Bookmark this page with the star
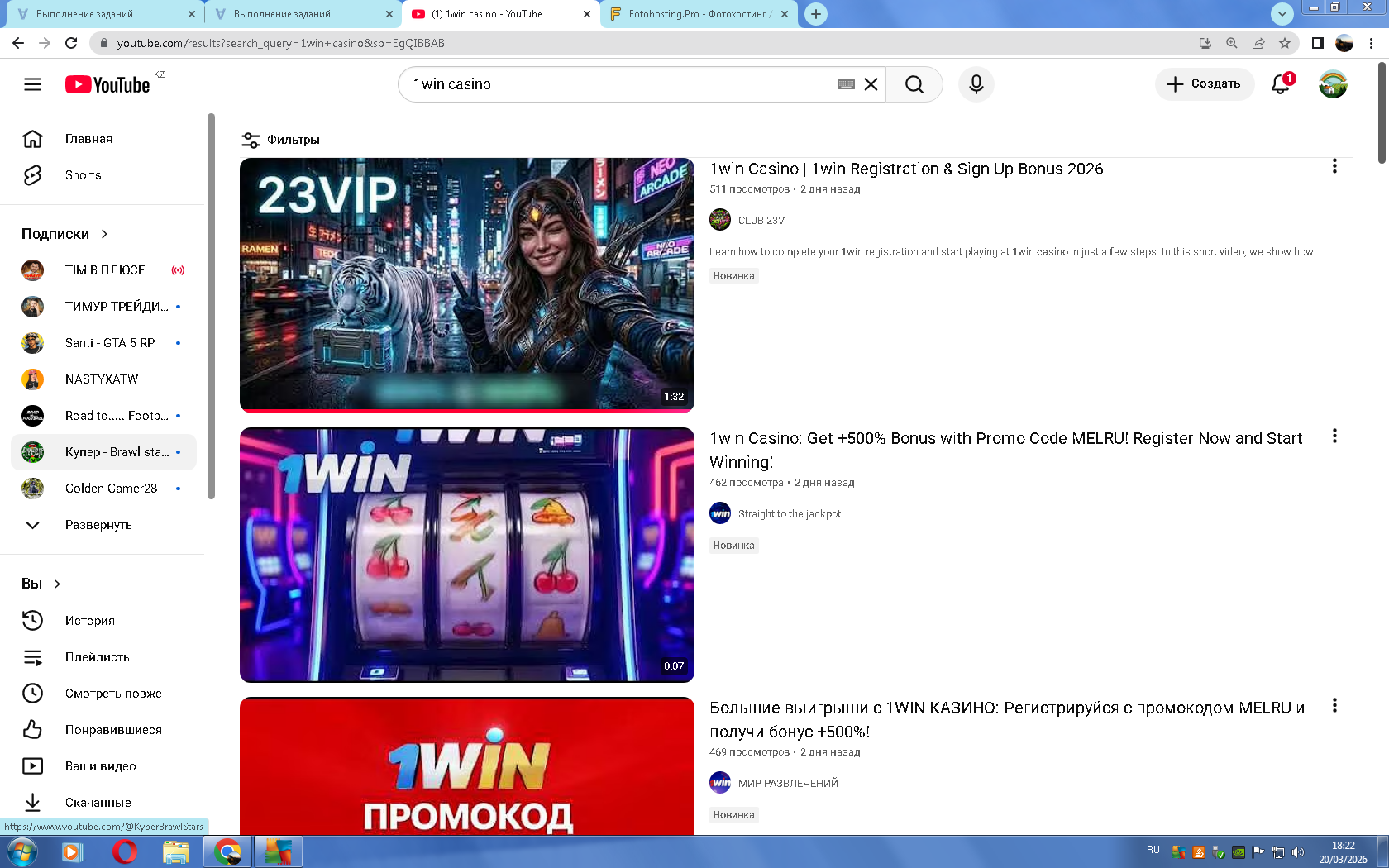Image resolution: width=1389 pixels, height=868 pixels. 1284,43
